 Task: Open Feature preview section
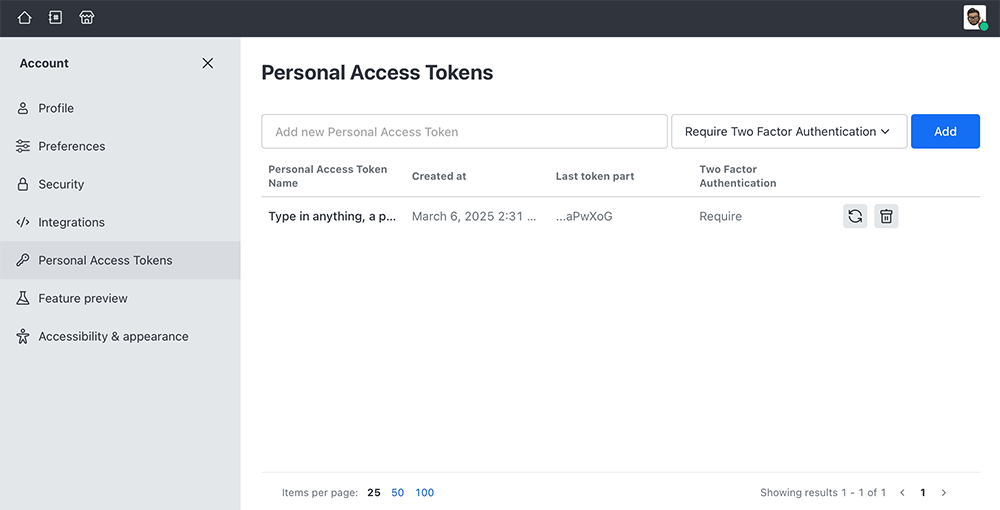(120, 298)
